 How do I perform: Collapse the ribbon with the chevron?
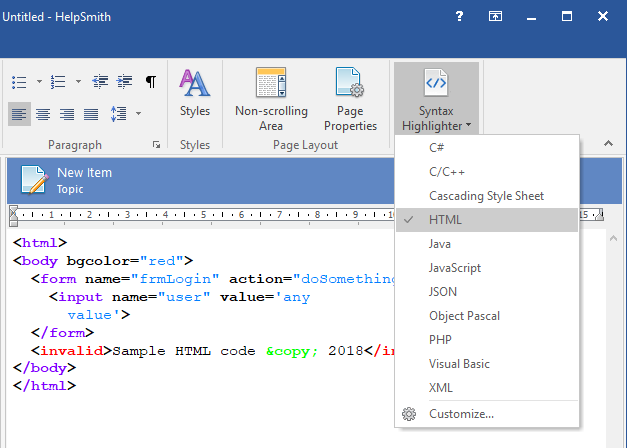click(608, 143)
